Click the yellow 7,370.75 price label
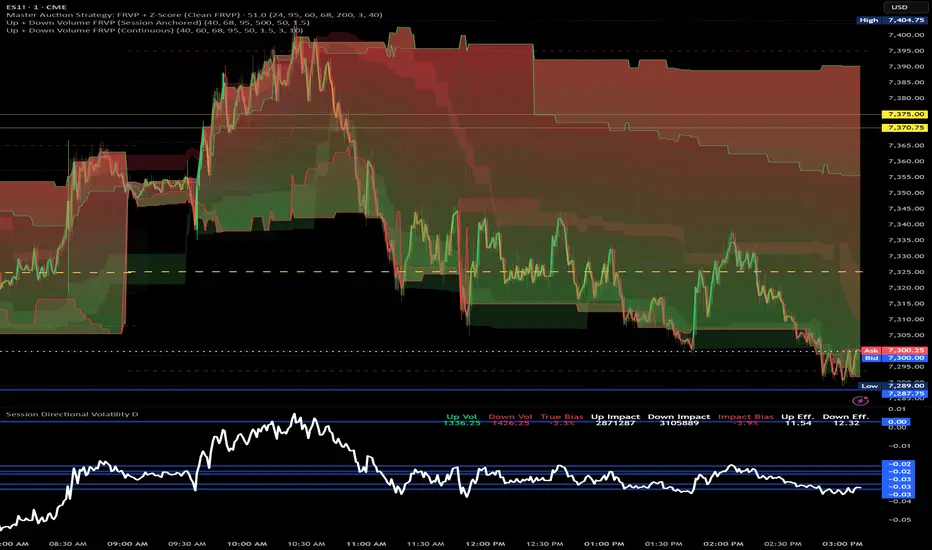This screenshot has width=932, height=550. 904,127
